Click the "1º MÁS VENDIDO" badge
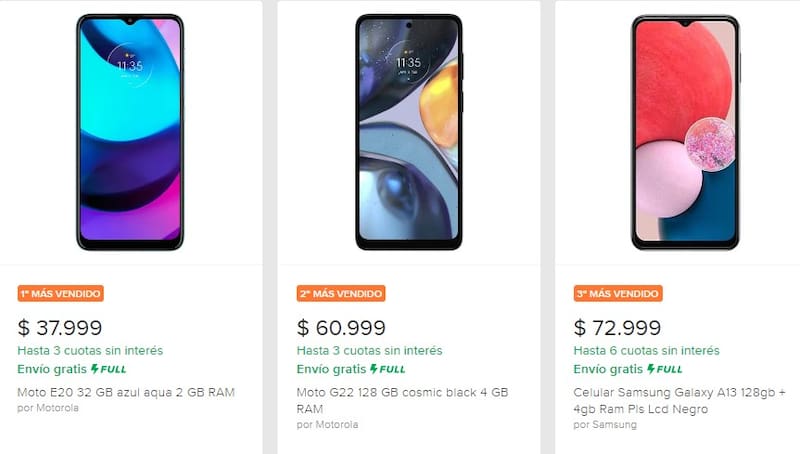 61,294
